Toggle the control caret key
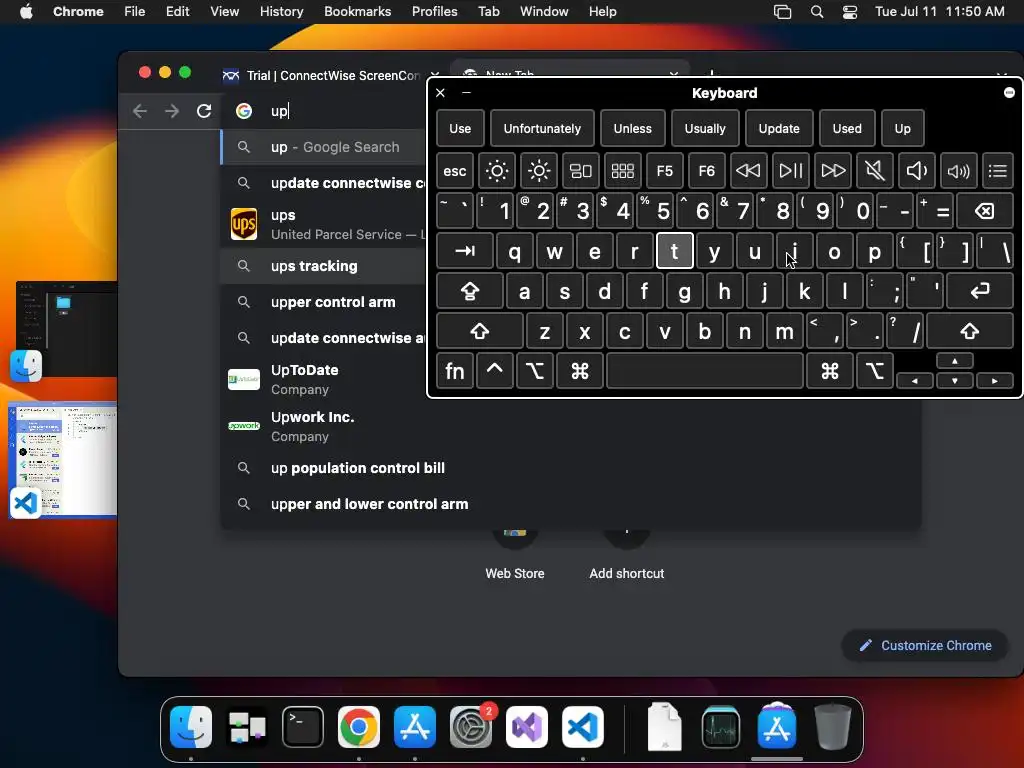 click(x=494, y=371)
